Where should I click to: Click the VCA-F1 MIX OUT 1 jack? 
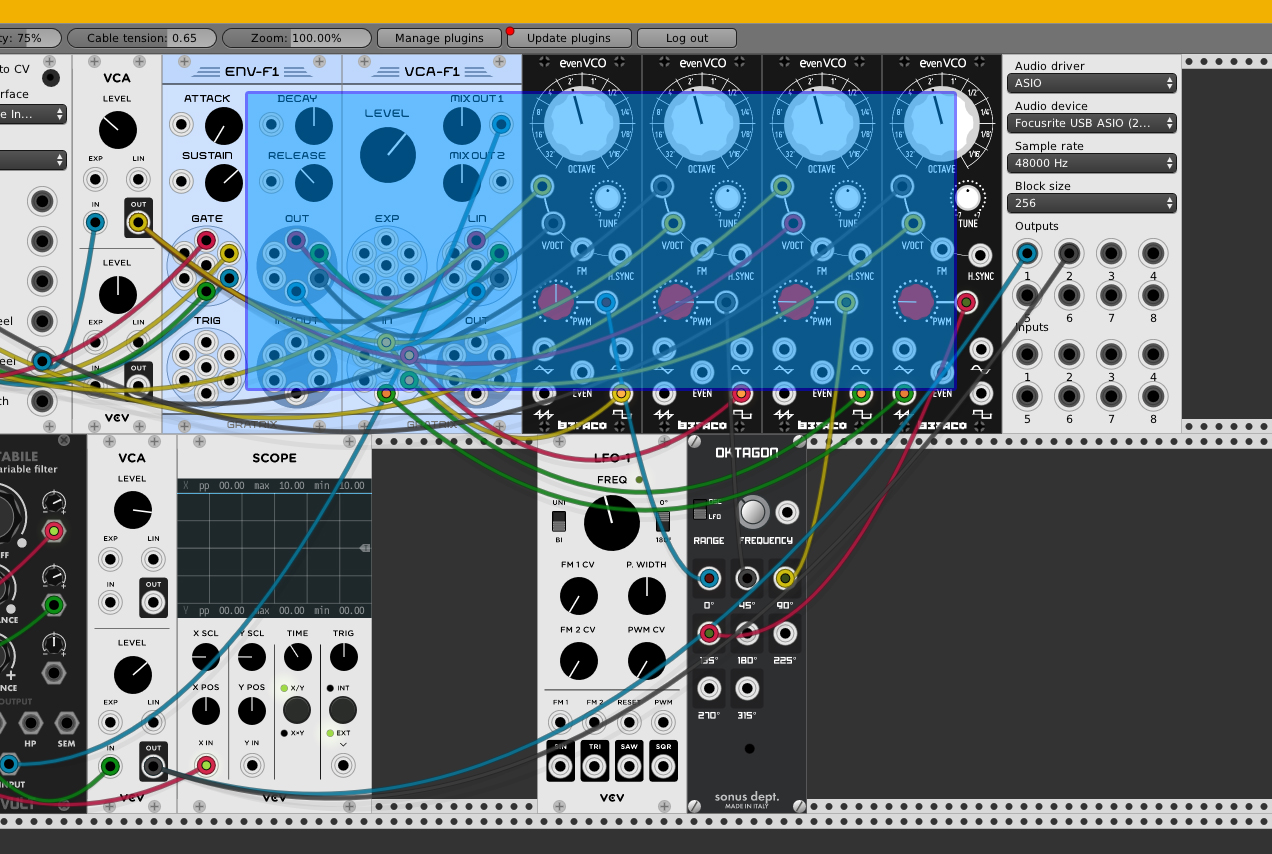(x=501, y=125)
